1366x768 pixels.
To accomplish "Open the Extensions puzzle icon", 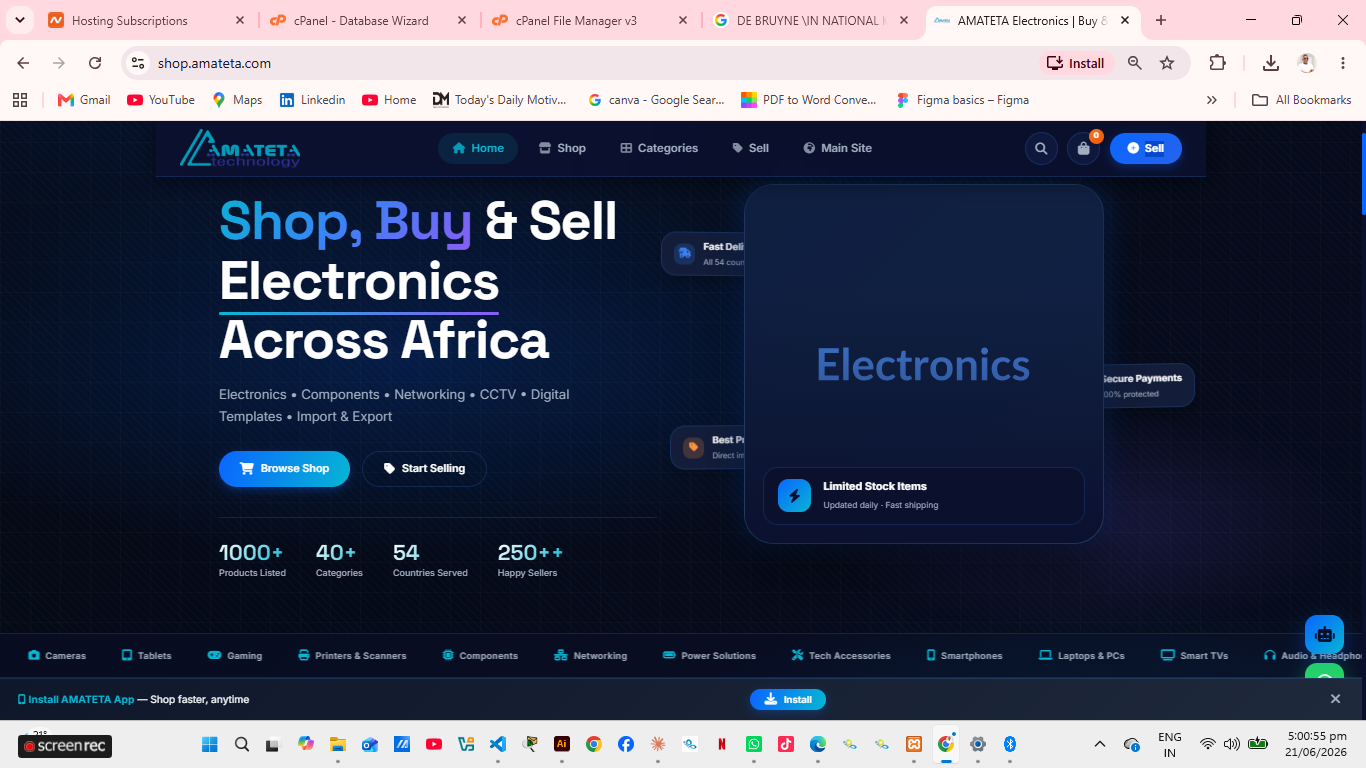I will click(x=1217, y=63).
